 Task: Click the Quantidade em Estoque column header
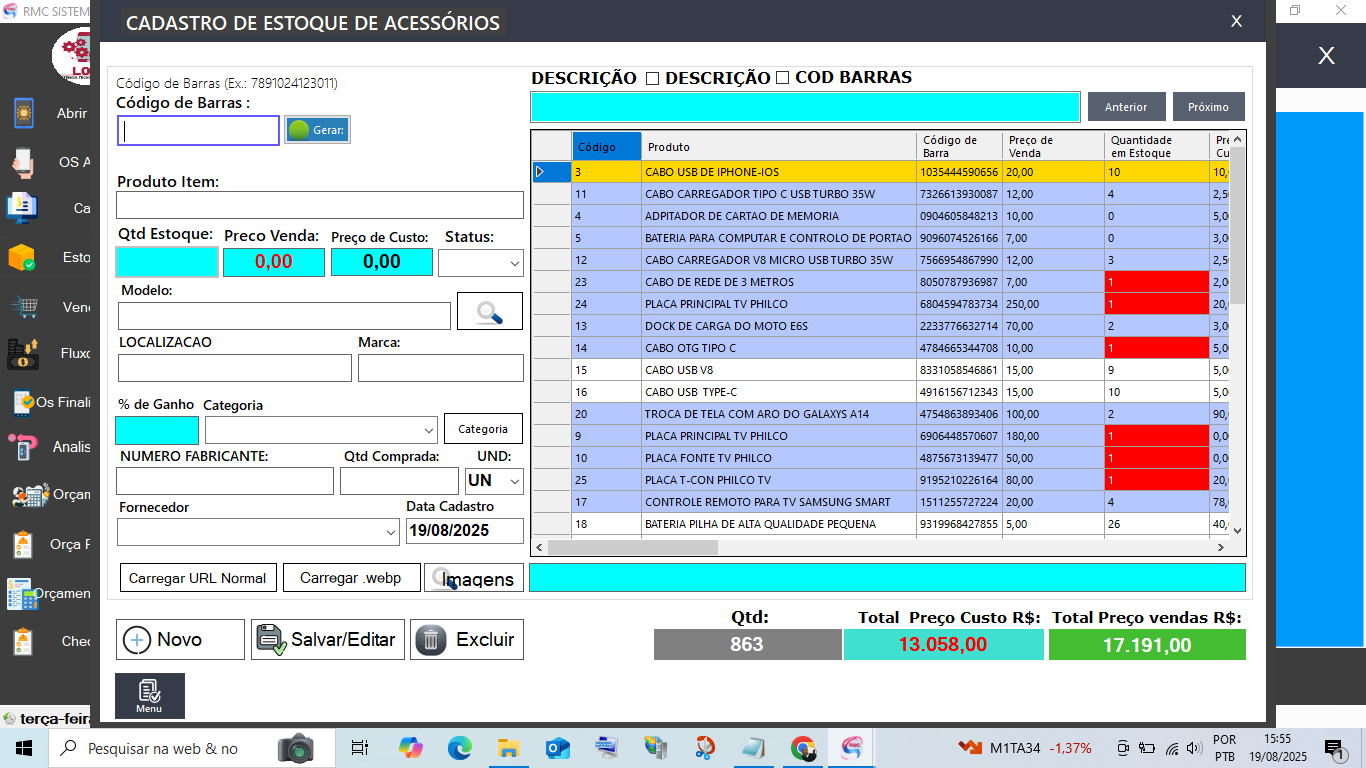[x=1157, y=147]
